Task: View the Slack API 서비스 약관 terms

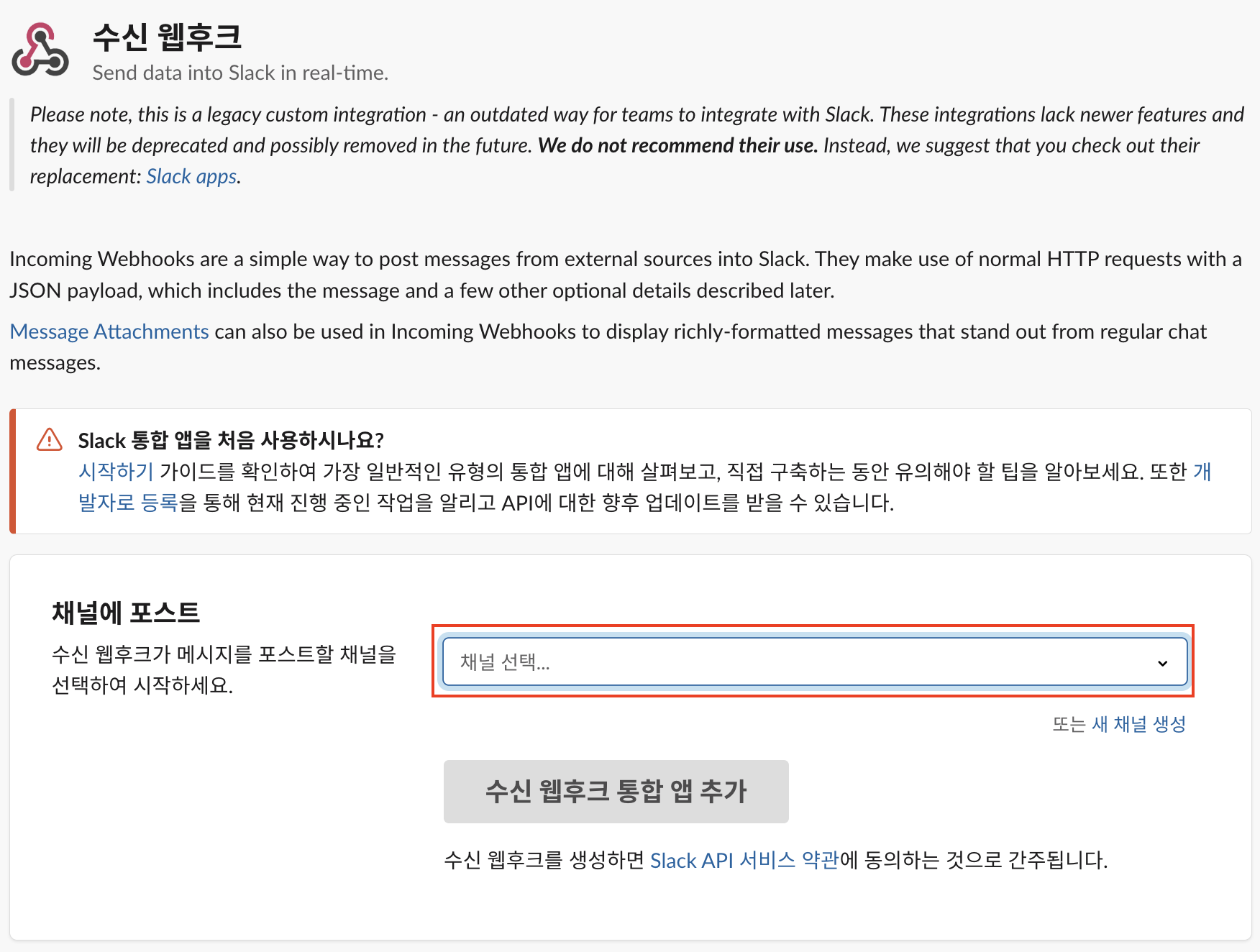Action: coord(744,860)
